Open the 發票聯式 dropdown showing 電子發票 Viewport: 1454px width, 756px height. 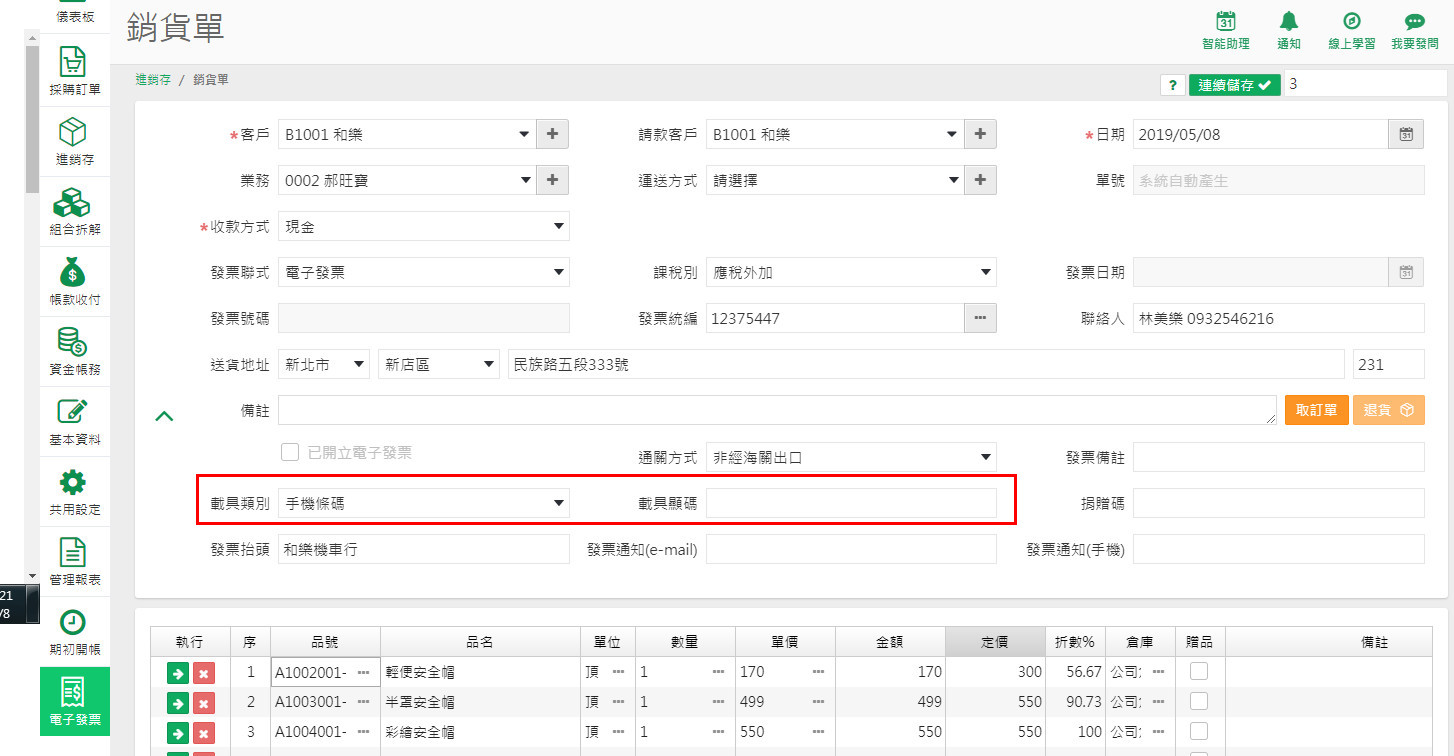(x=424, y=272)
